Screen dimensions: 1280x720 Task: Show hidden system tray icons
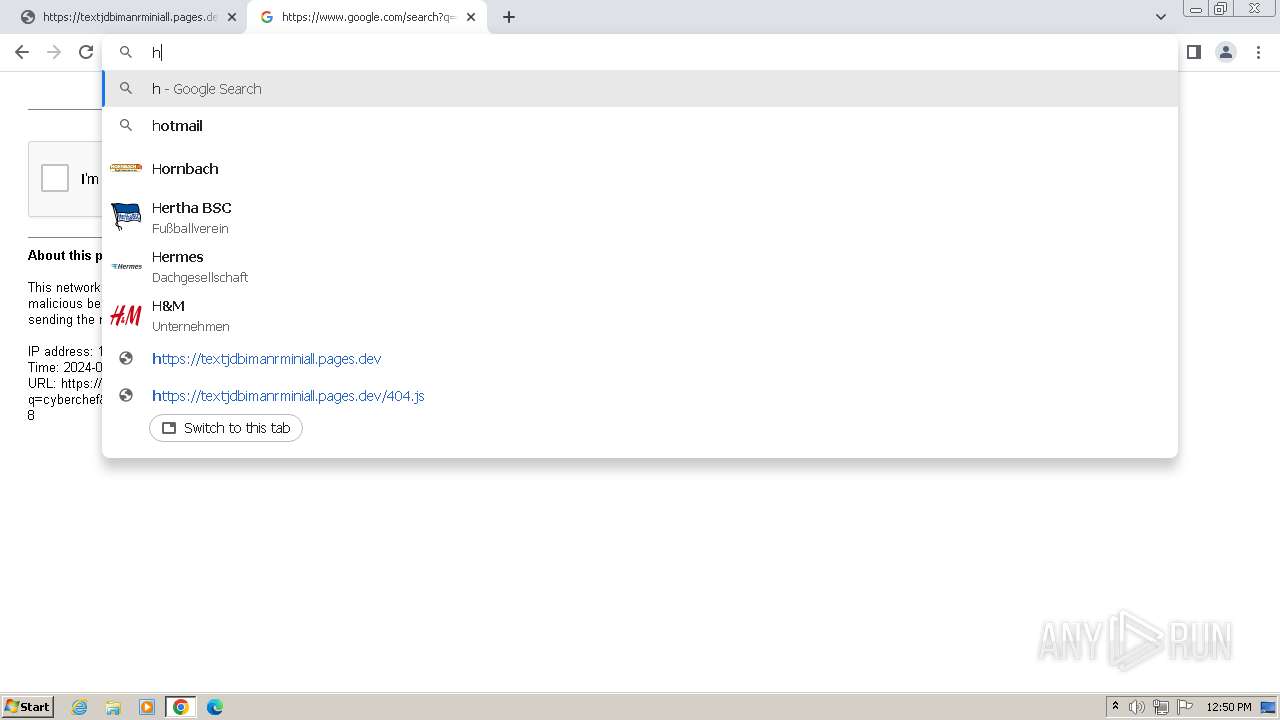click(1115, 707)
